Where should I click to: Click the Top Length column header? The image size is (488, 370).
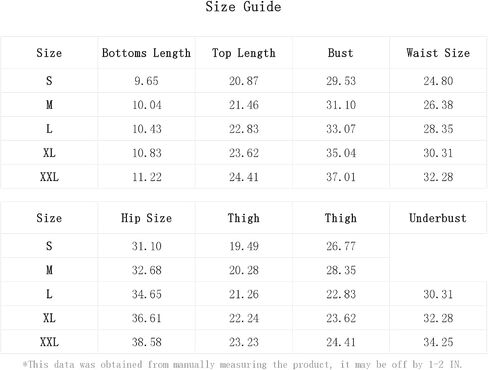pyautogui.click(x=244, y=53)
